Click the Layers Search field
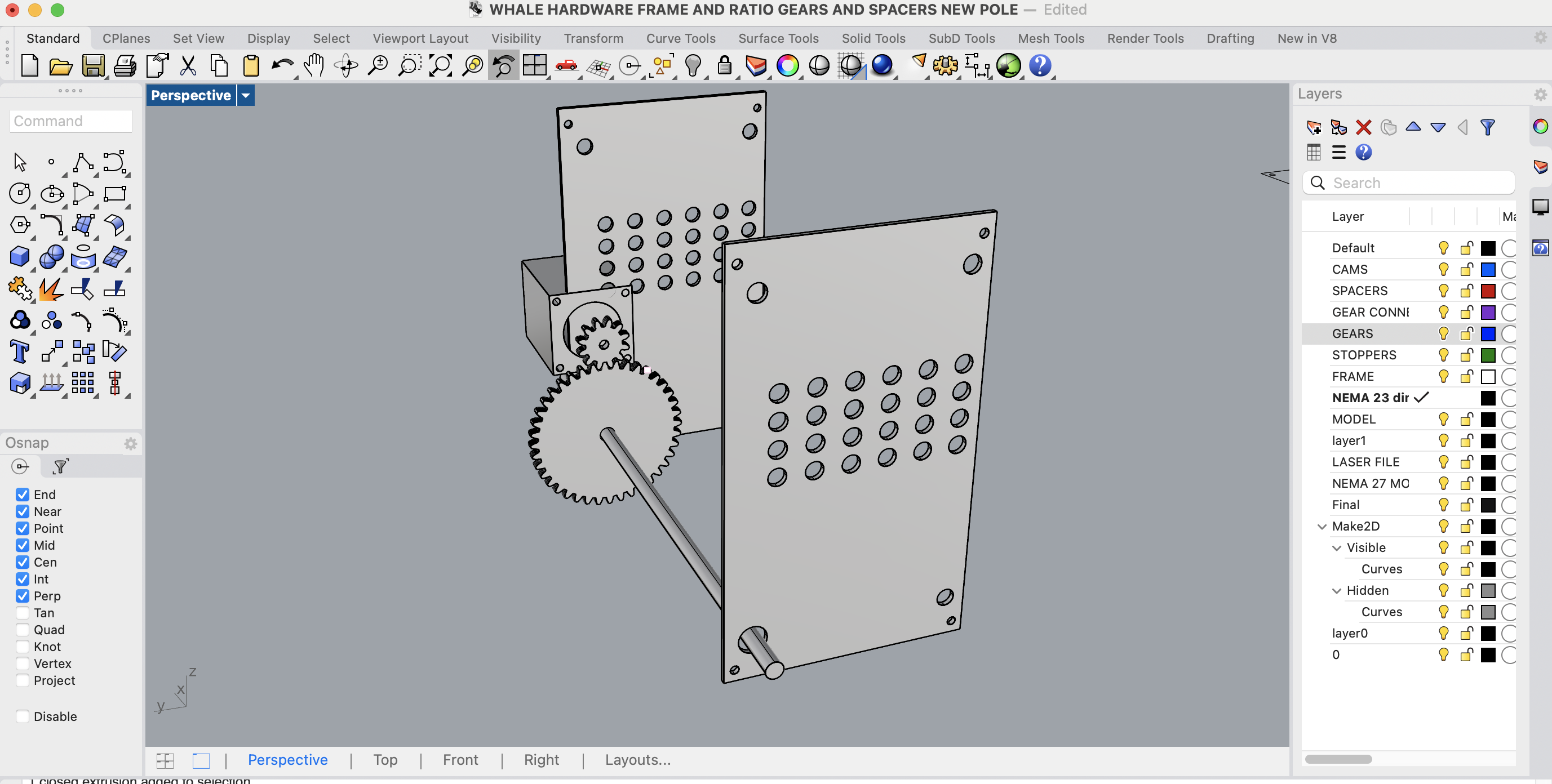This screenshot has width=1552, height=784. 1409,182
